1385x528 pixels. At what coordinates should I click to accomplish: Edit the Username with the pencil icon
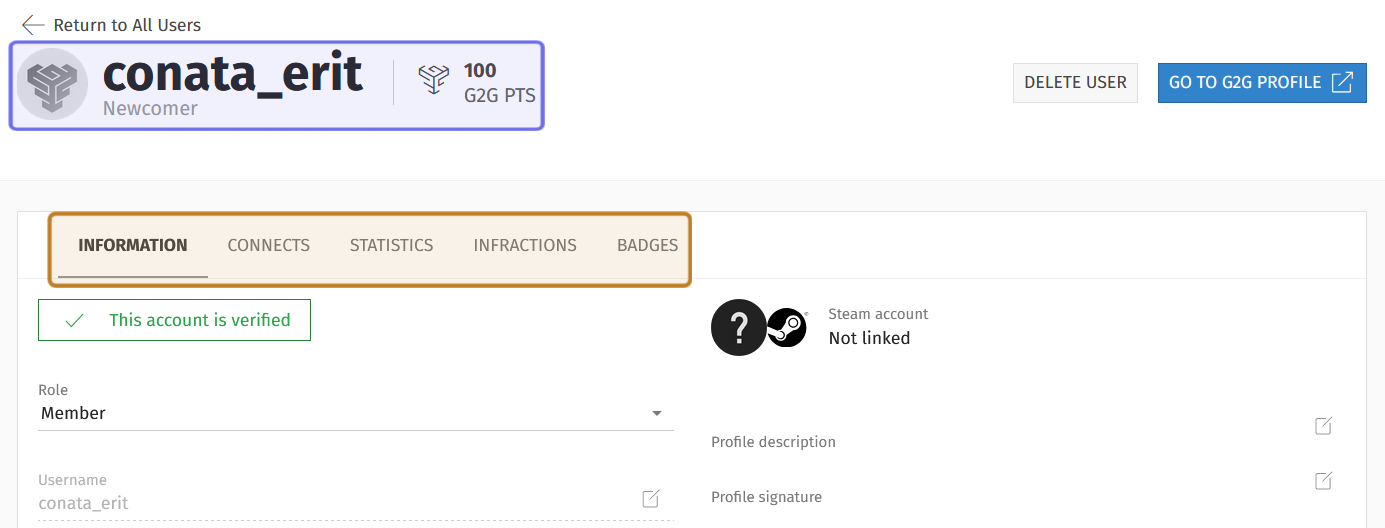(x=651, y=498)
